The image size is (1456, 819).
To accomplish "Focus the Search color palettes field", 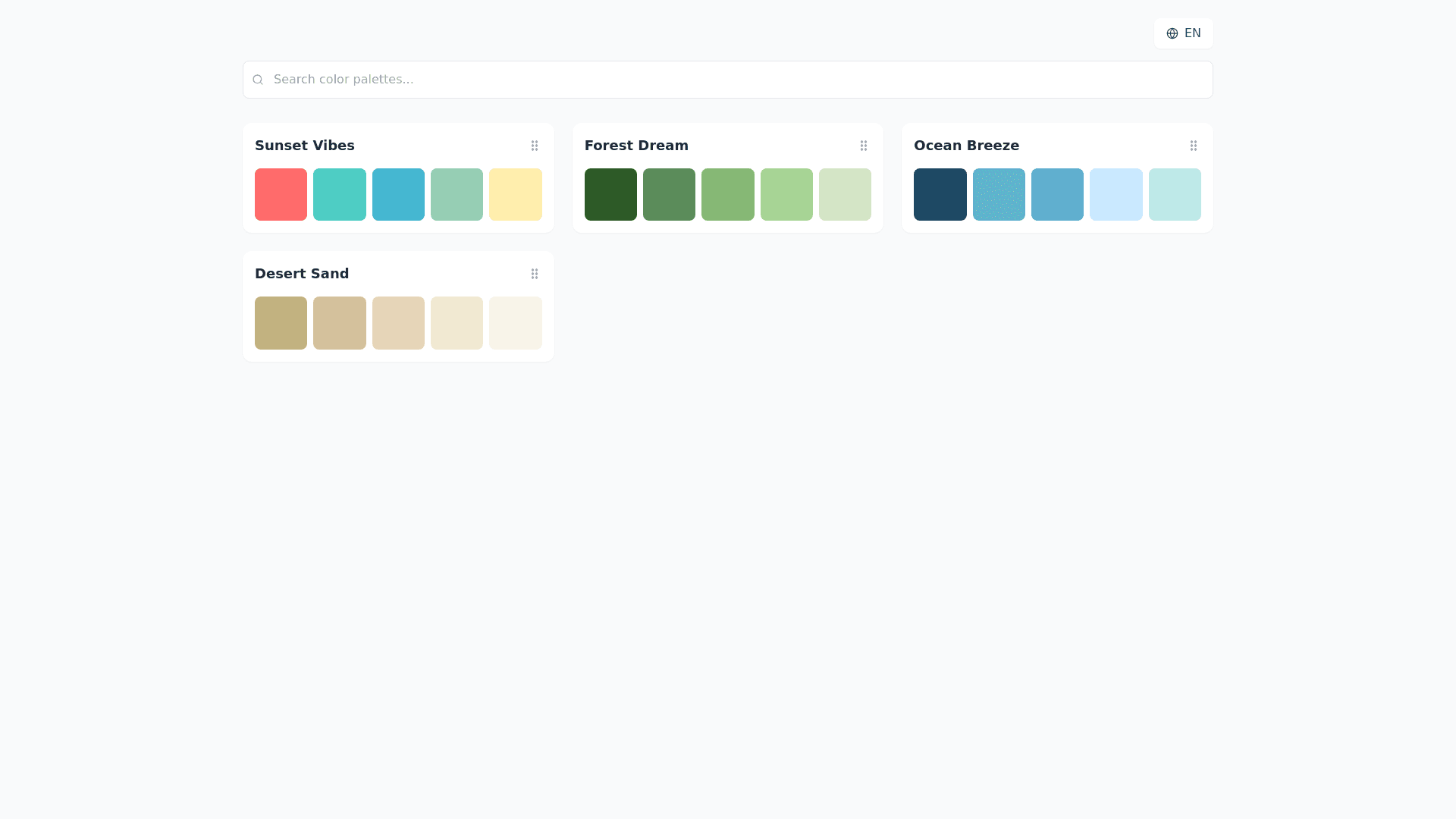I will coord(728,80).
